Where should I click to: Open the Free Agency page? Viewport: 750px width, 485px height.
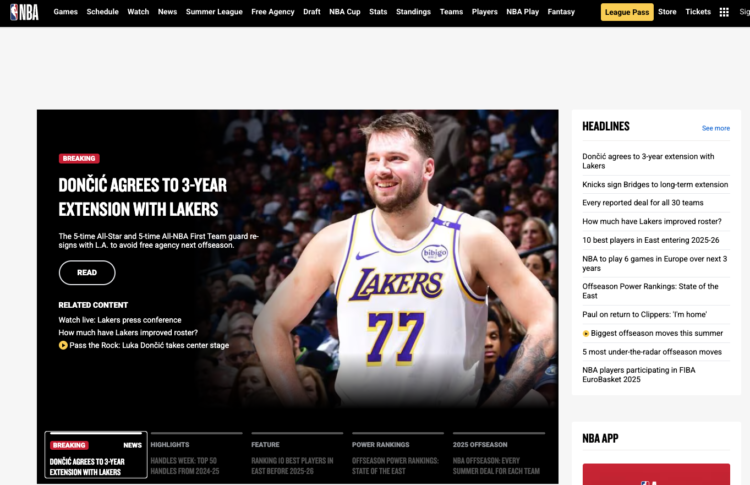click(273, 12)
